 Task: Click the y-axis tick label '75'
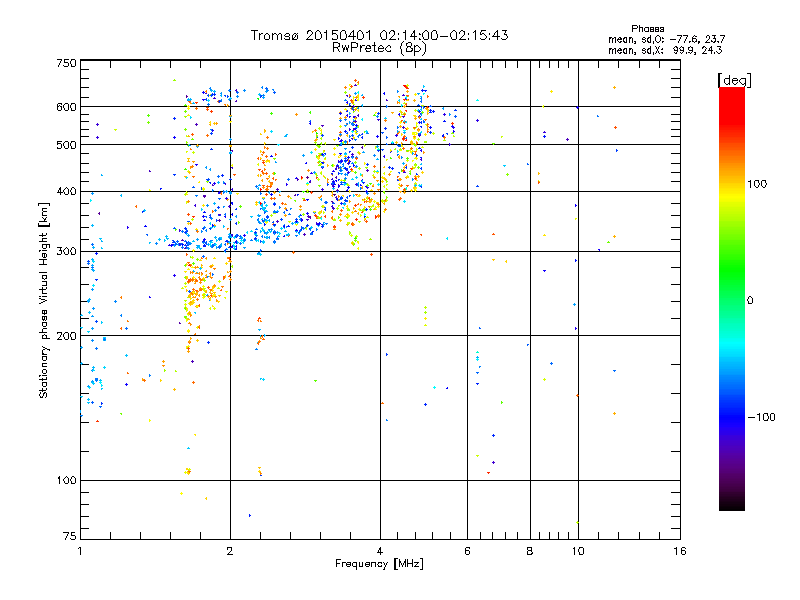pyautogui.click(x=70, y=536)
